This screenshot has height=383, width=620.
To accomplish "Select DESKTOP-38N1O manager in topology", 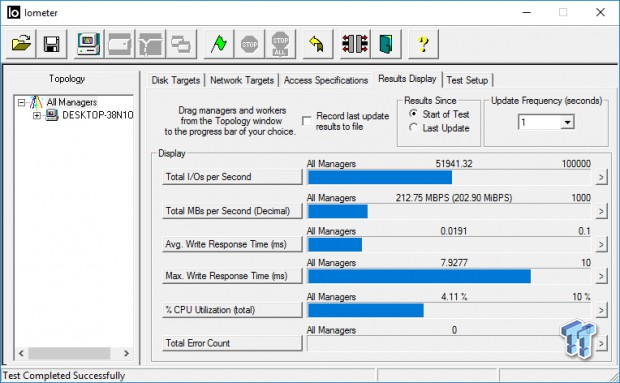I will (98, 115).
